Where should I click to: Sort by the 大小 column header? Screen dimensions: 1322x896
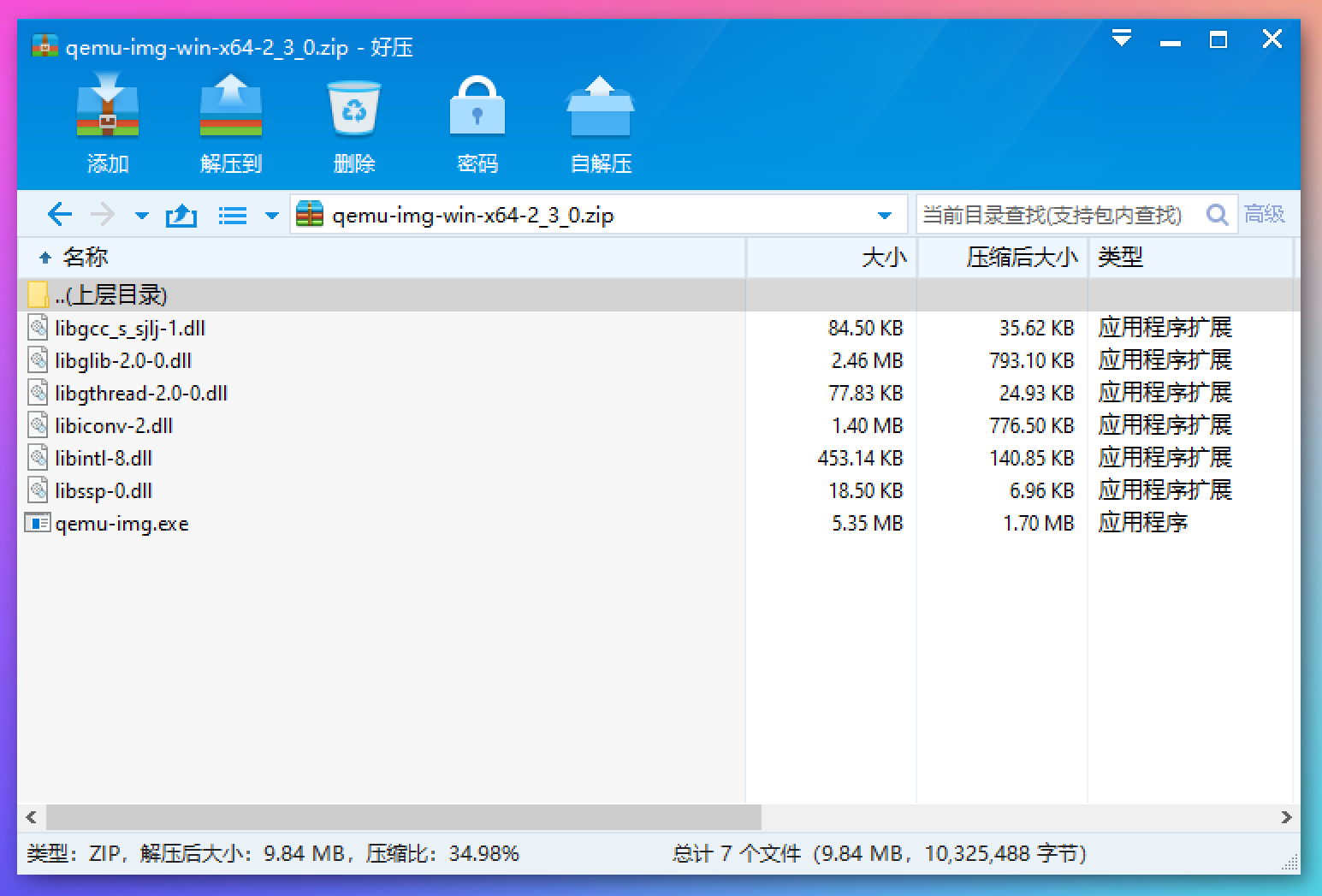pyautogui.click(x=885, y=257)
